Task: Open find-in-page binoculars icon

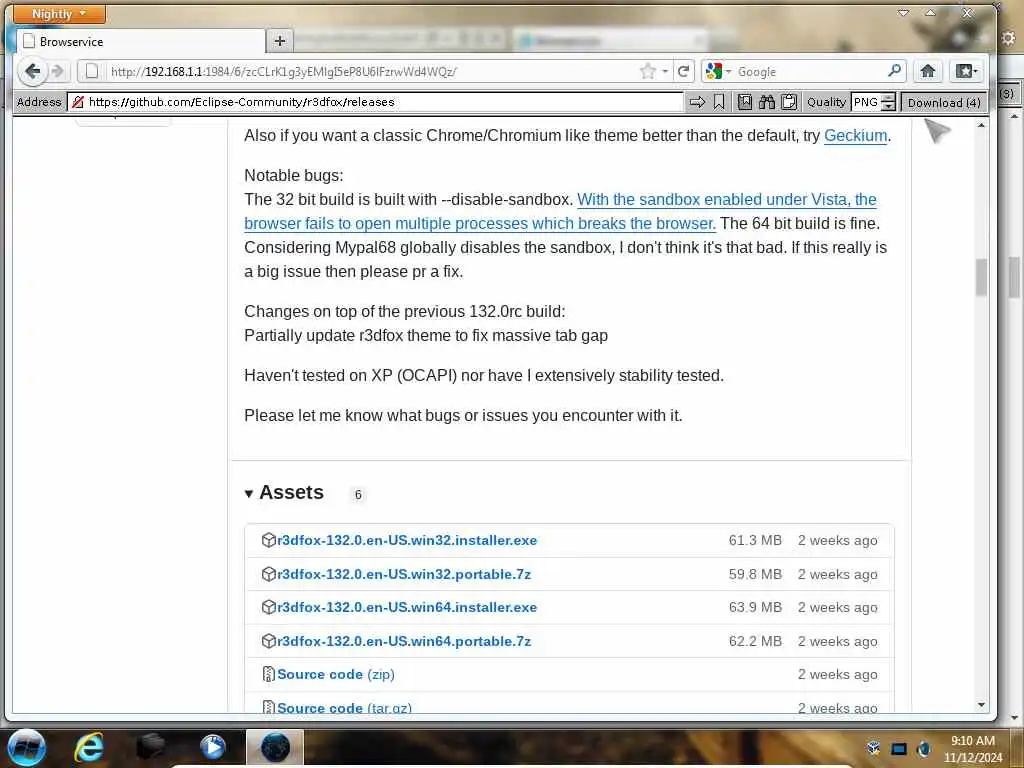Action: (x=767, y=102)
